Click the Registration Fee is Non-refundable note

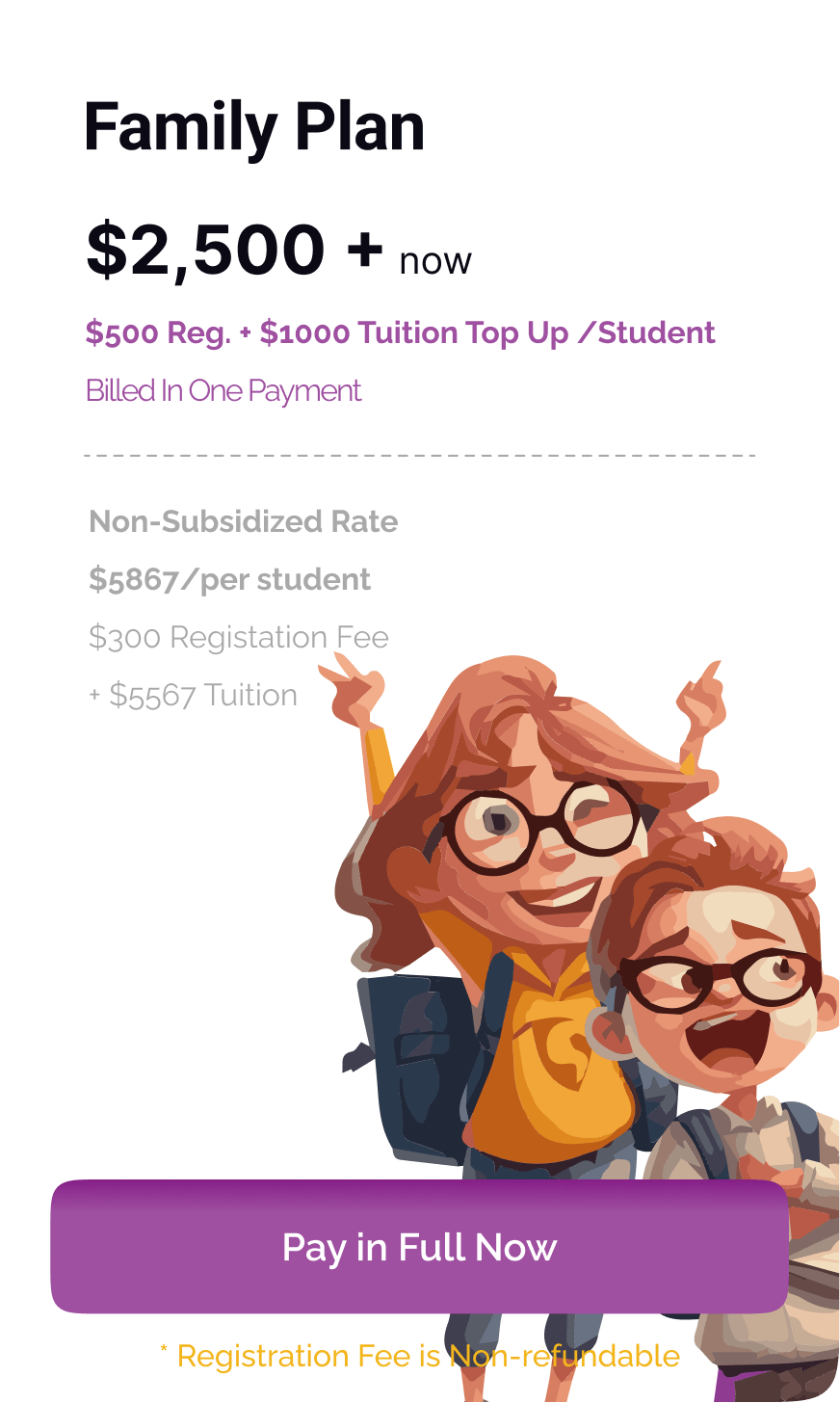click(419, 1357)
